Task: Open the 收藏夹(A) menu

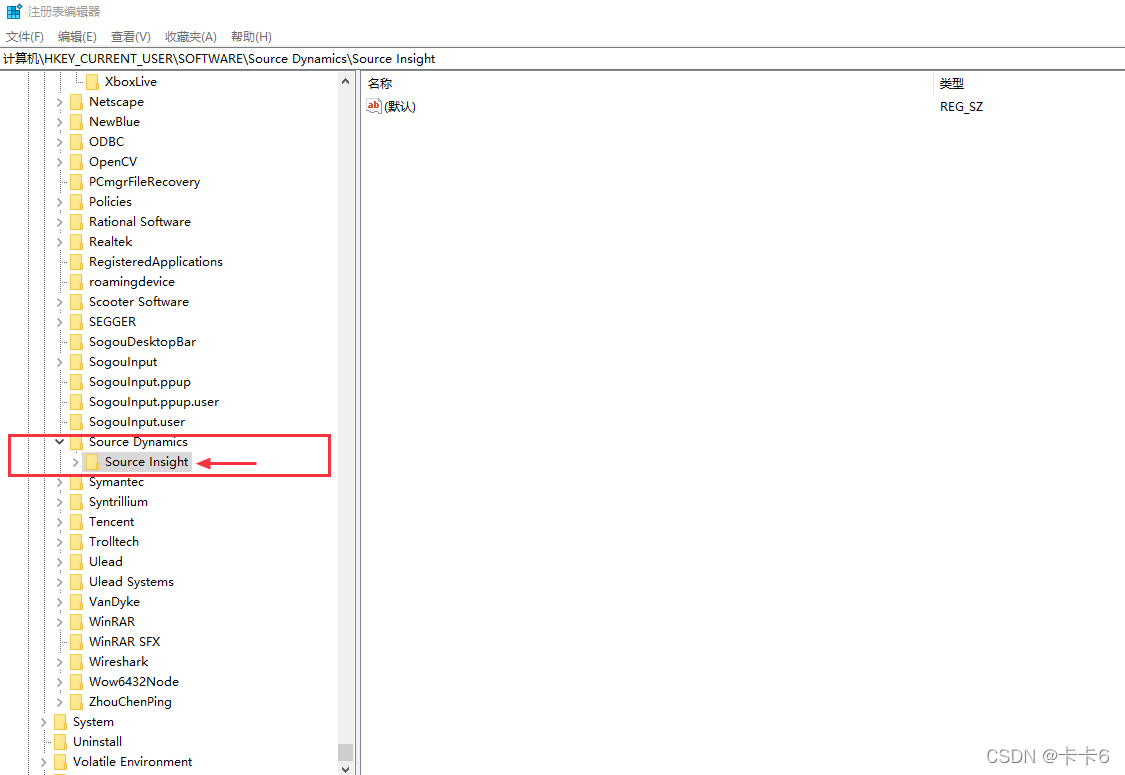Action: [191, 37]
